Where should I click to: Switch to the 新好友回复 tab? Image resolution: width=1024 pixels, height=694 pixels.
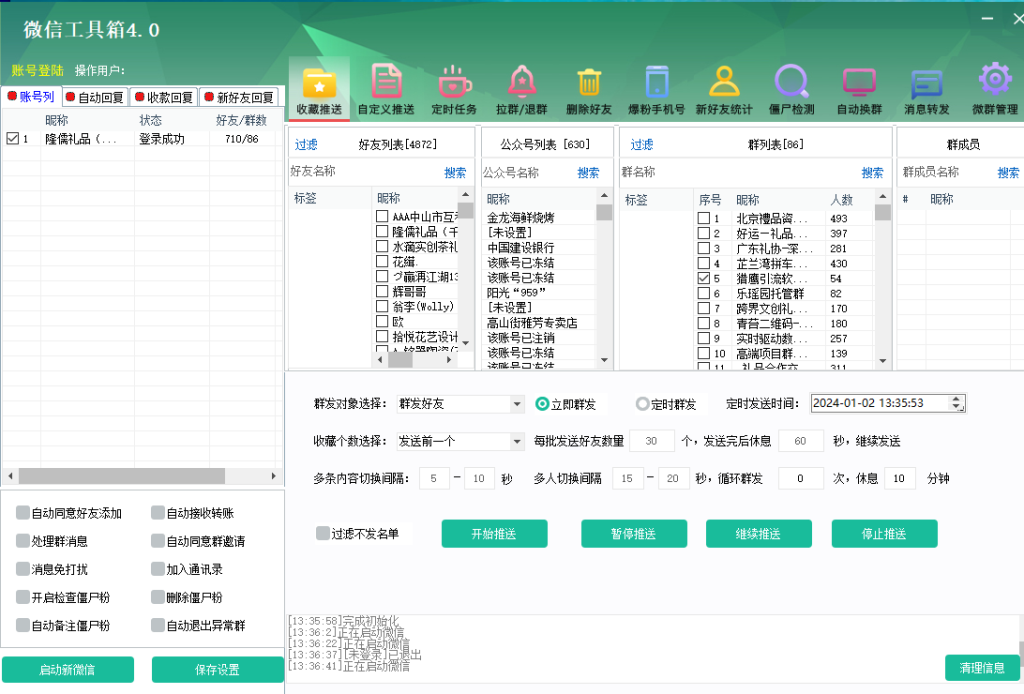[238, 97]
